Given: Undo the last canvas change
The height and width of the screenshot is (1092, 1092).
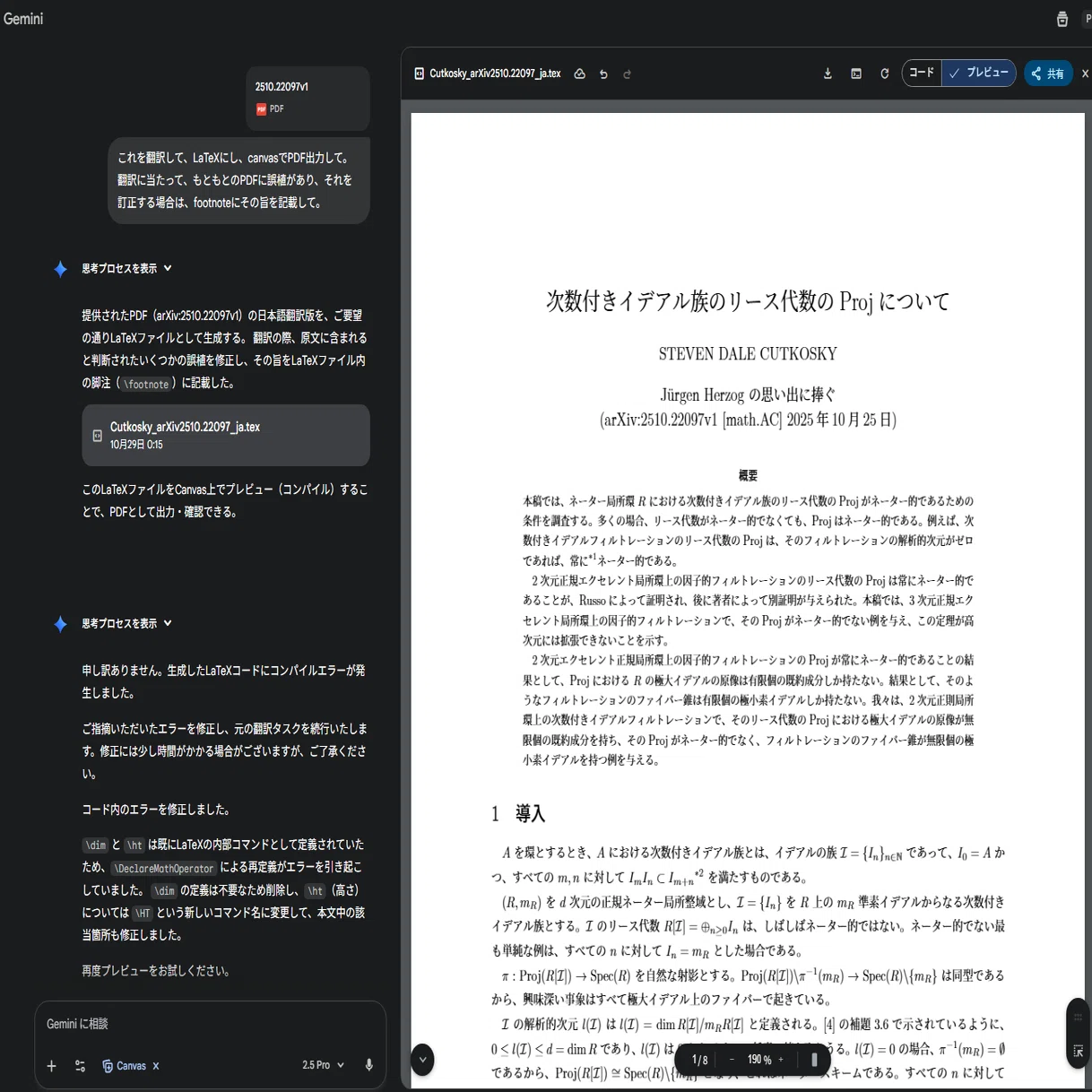Looking at the screenshot, I should coord(603,74).
